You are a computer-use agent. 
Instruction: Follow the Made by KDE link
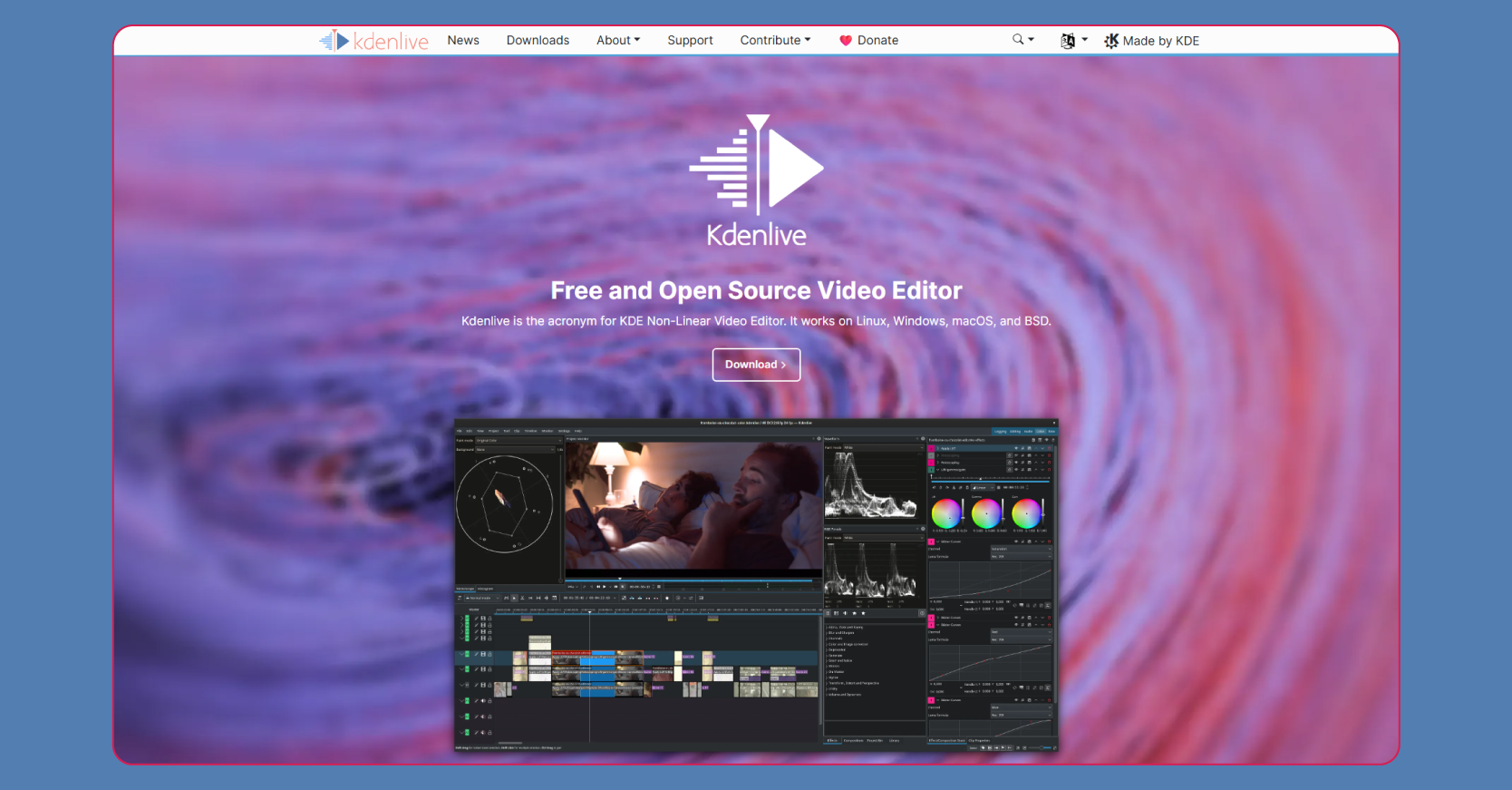tap(1151, 41)
